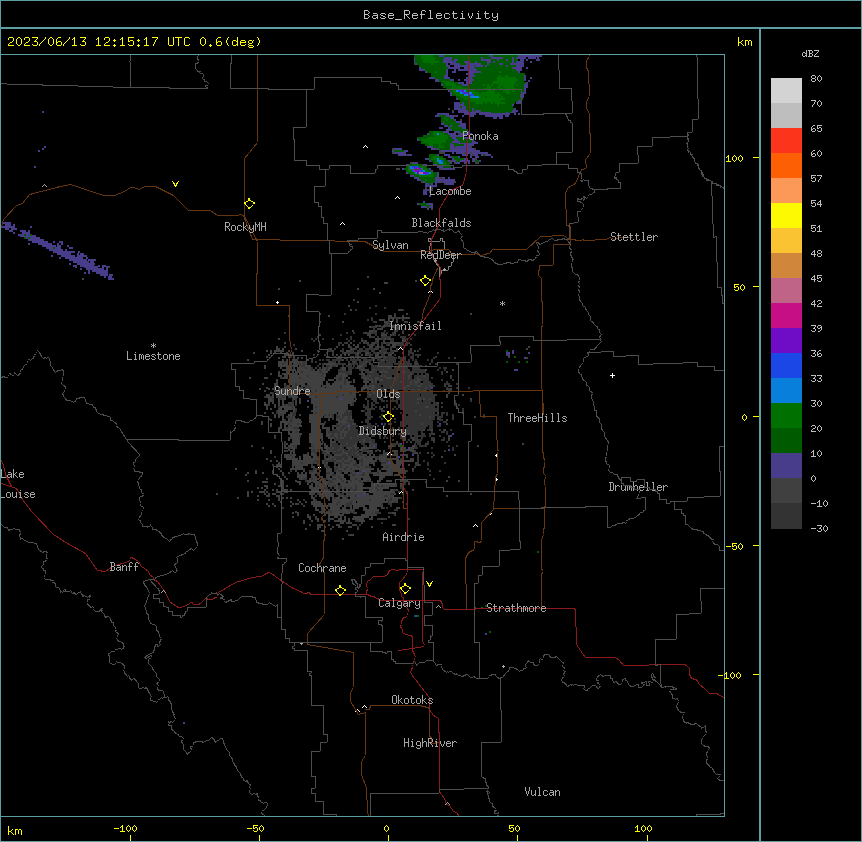This screenshot has width=862, height=842.
Task: Click the strong echo cell northwest of Lacombe
Action: pyautogui.click(x=422, y=171)
